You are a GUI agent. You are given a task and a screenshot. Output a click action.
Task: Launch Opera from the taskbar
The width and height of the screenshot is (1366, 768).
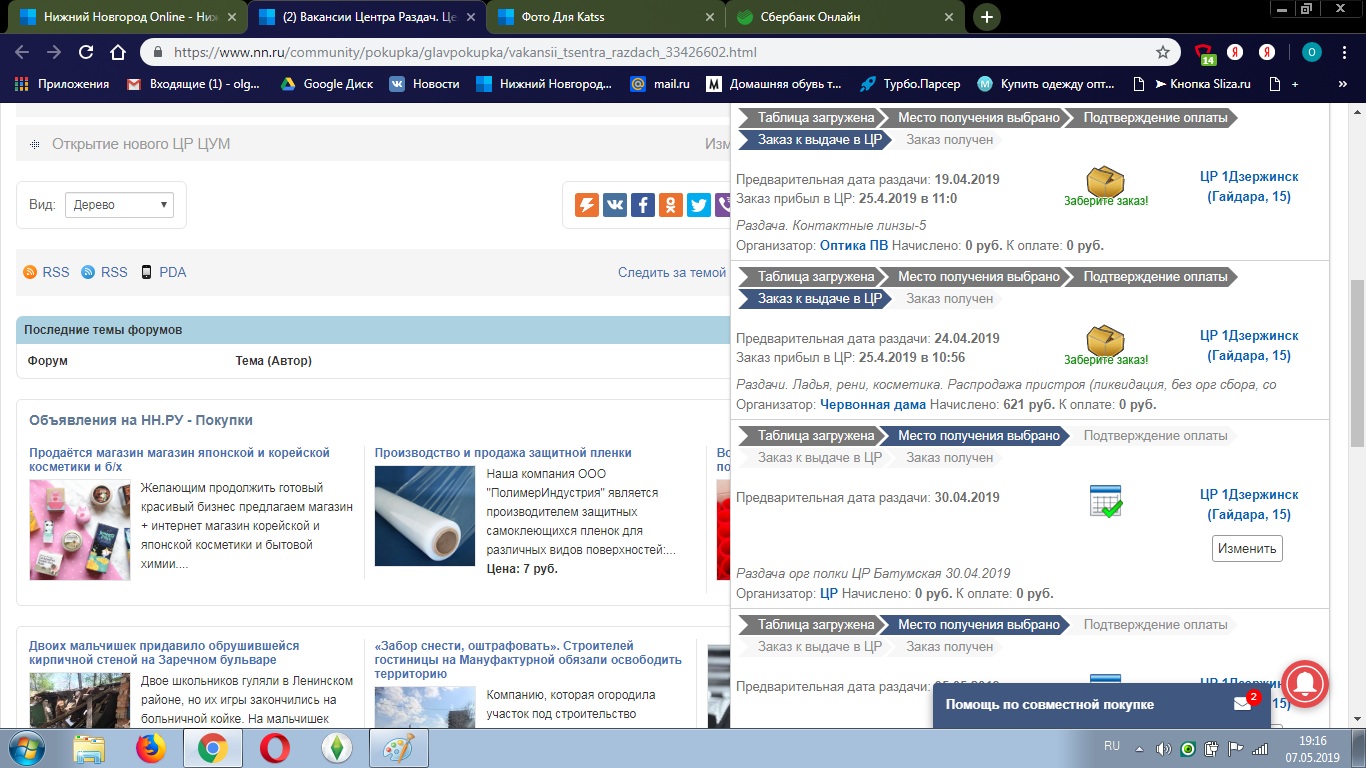pyautogui.click(x=274, y=748)
